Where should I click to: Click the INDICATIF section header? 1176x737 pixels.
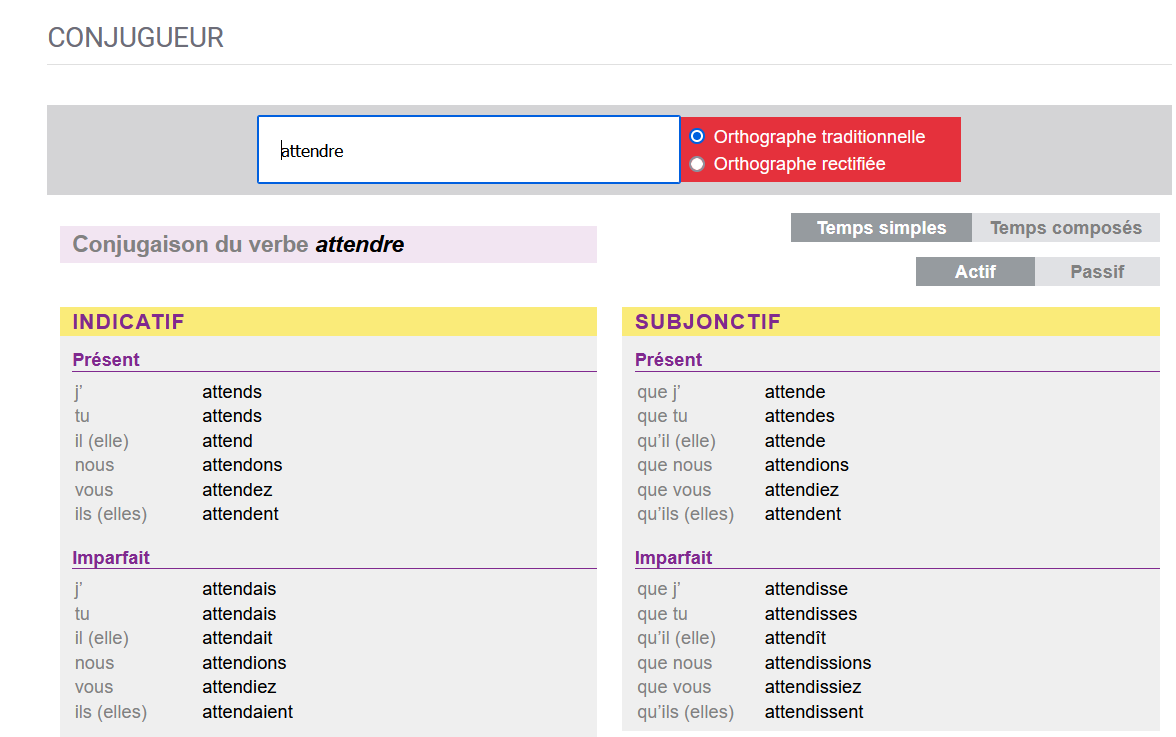129,322
